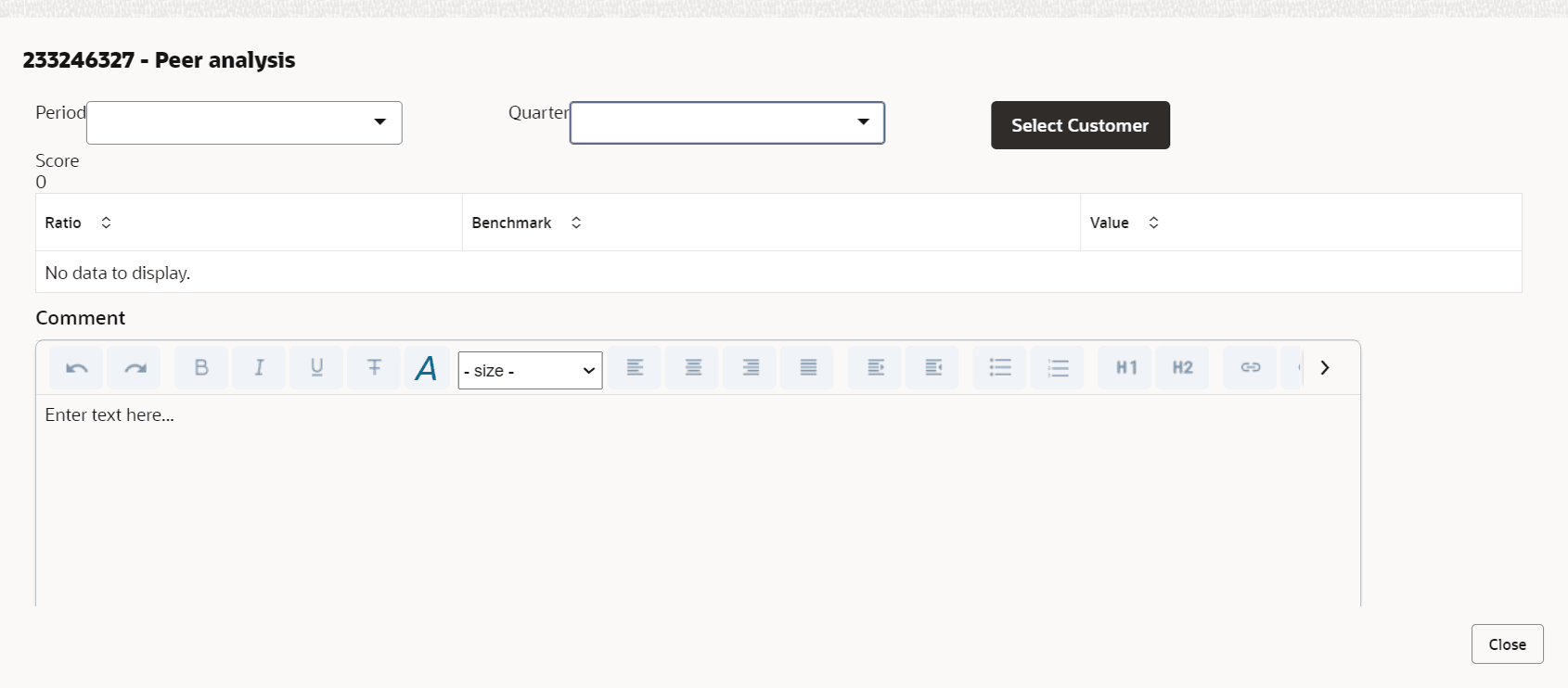This screenshot has width=1568, height=688.
Task: Center align the comment text
Action: [693, 368]
